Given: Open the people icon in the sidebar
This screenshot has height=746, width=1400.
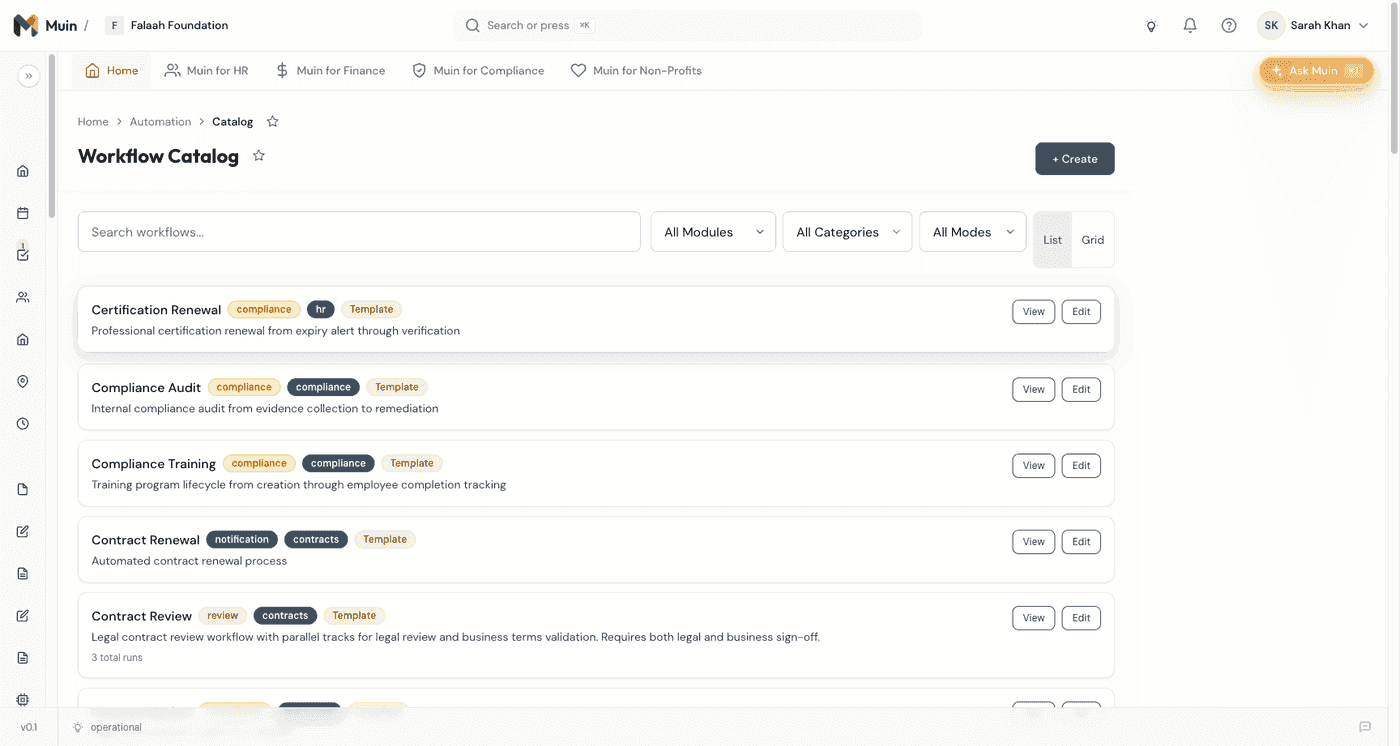Looking at the screenshot, I should click(x=22, y=296).
